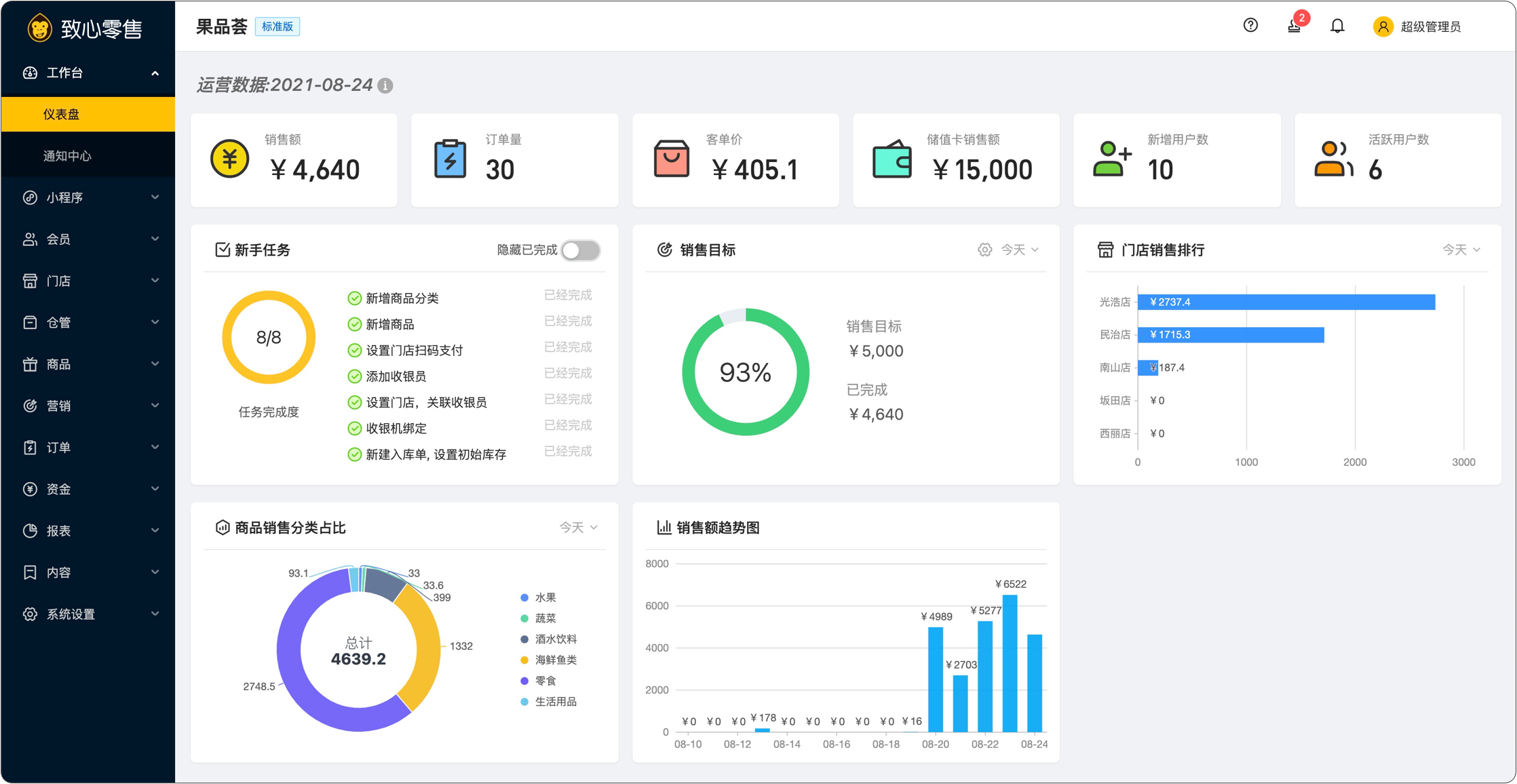Select the 仪表盘 menu item

pyautogui.click(x=88, y=114)
